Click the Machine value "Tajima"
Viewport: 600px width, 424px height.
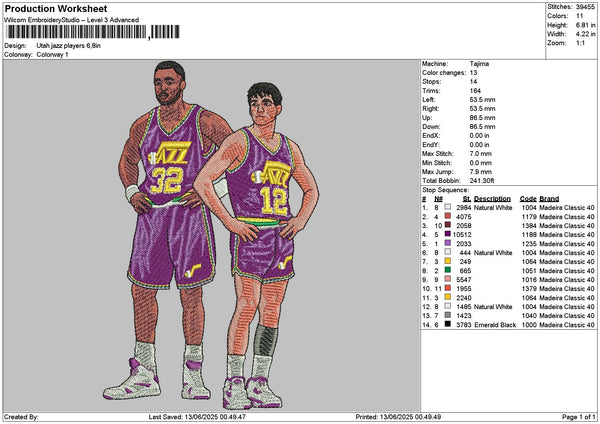click(x=479, y=64)
